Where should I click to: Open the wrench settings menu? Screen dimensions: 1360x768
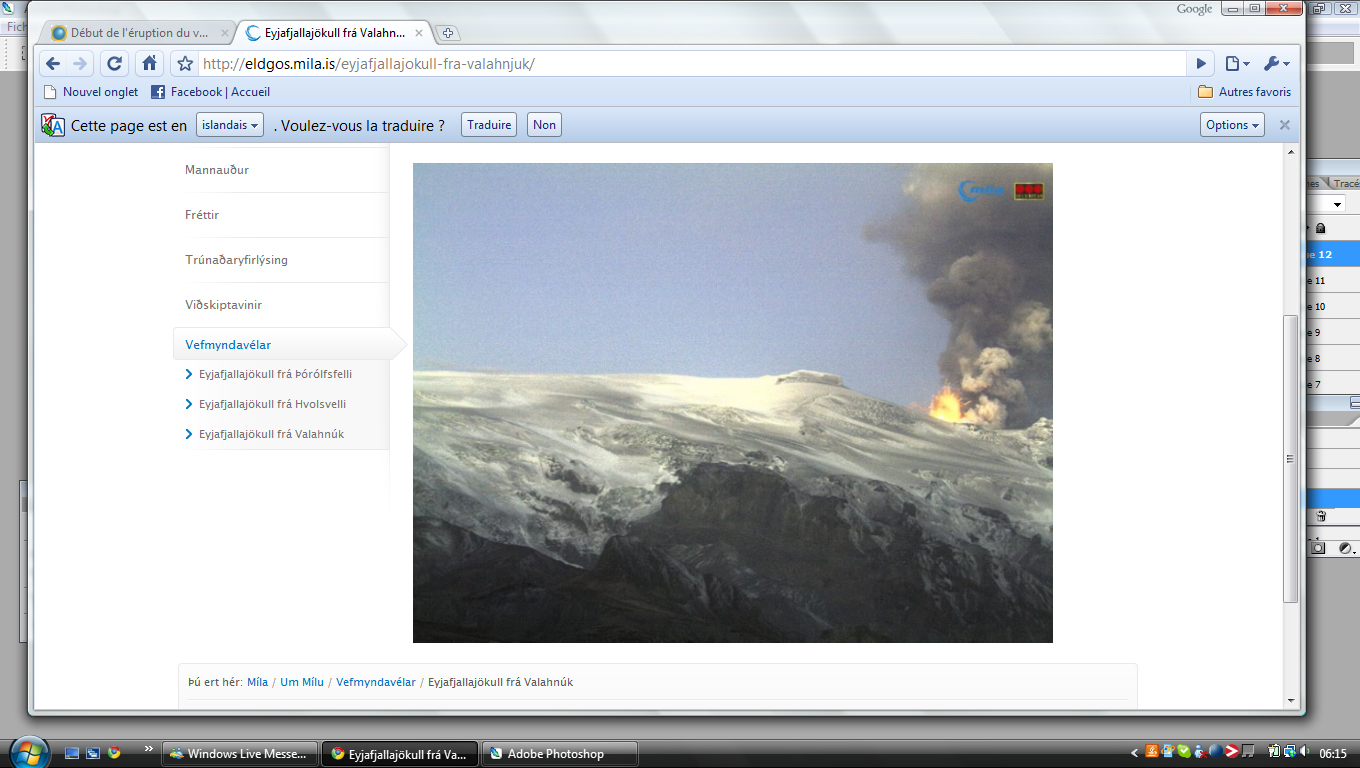pyautogui.click(x=1276, y=64)
